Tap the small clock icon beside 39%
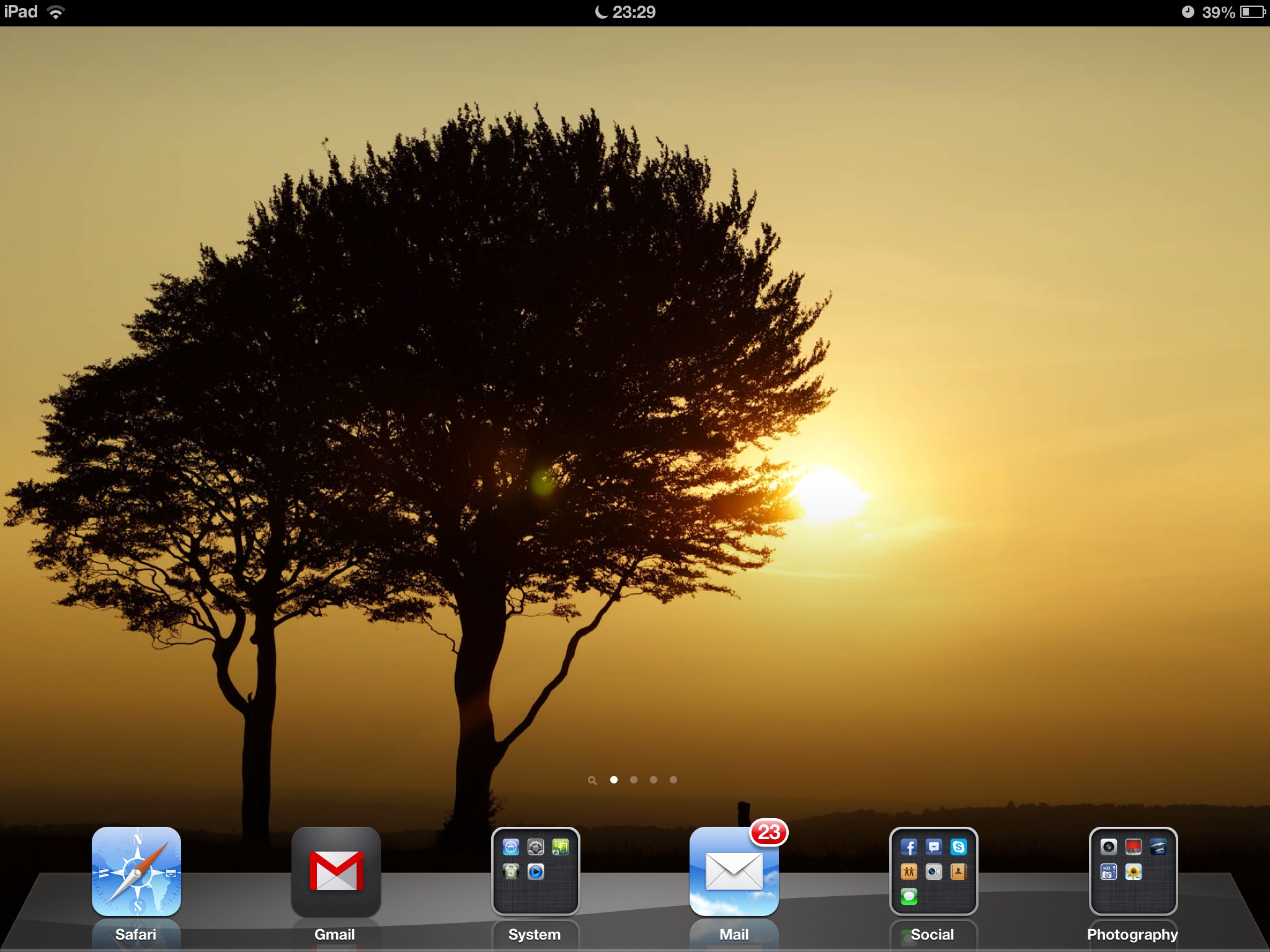 click(1188, 12)
